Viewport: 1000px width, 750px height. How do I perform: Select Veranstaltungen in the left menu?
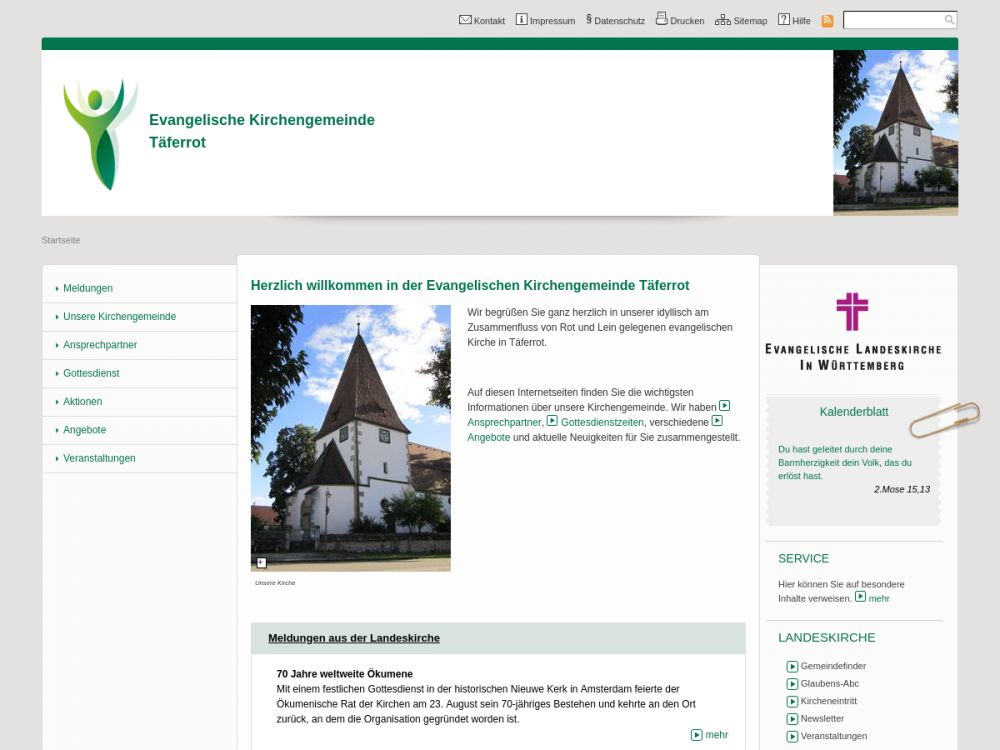(x=99, y=458)
